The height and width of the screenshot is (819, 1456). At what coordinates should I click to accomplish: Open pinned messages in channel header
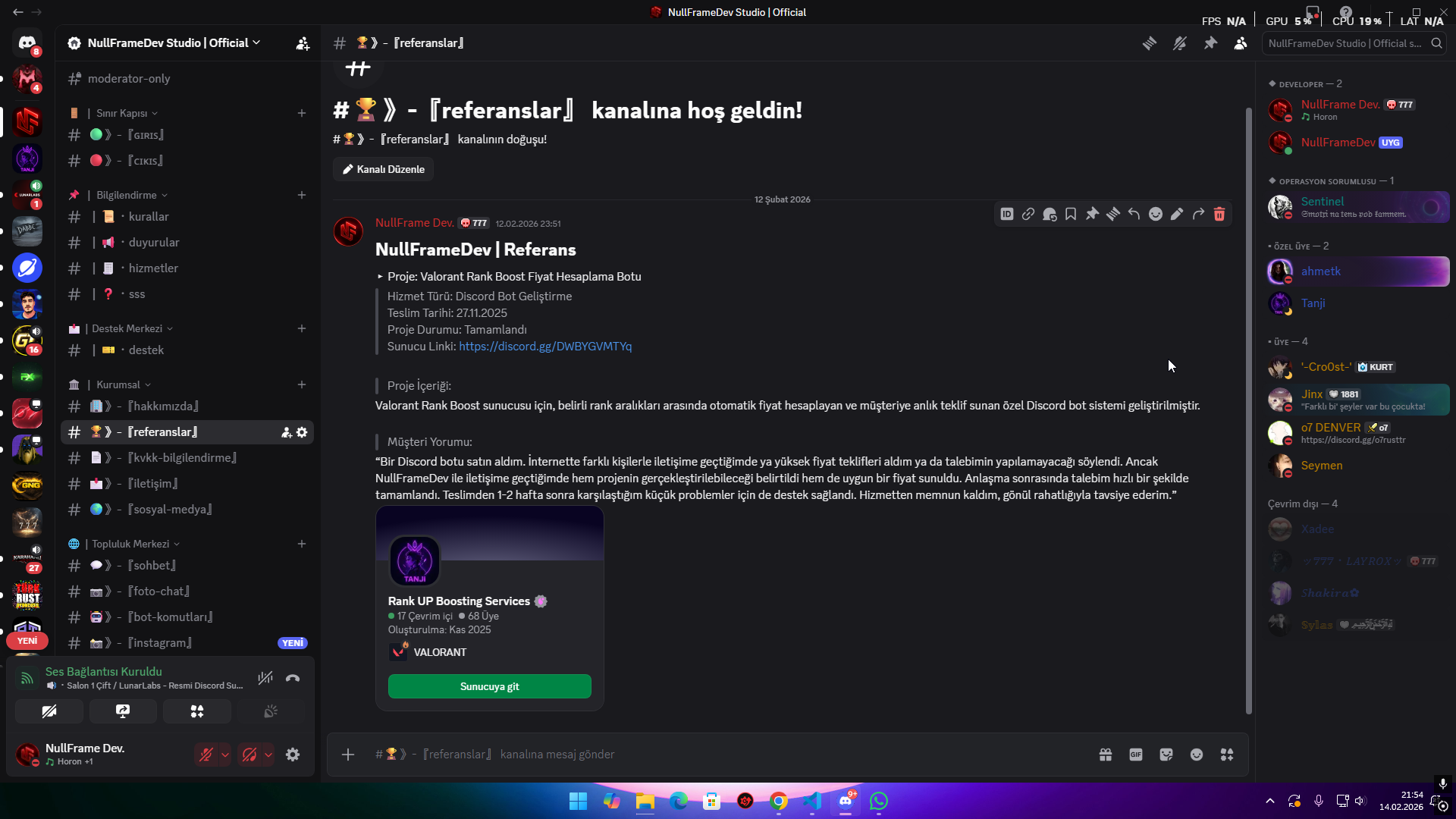1210,43
